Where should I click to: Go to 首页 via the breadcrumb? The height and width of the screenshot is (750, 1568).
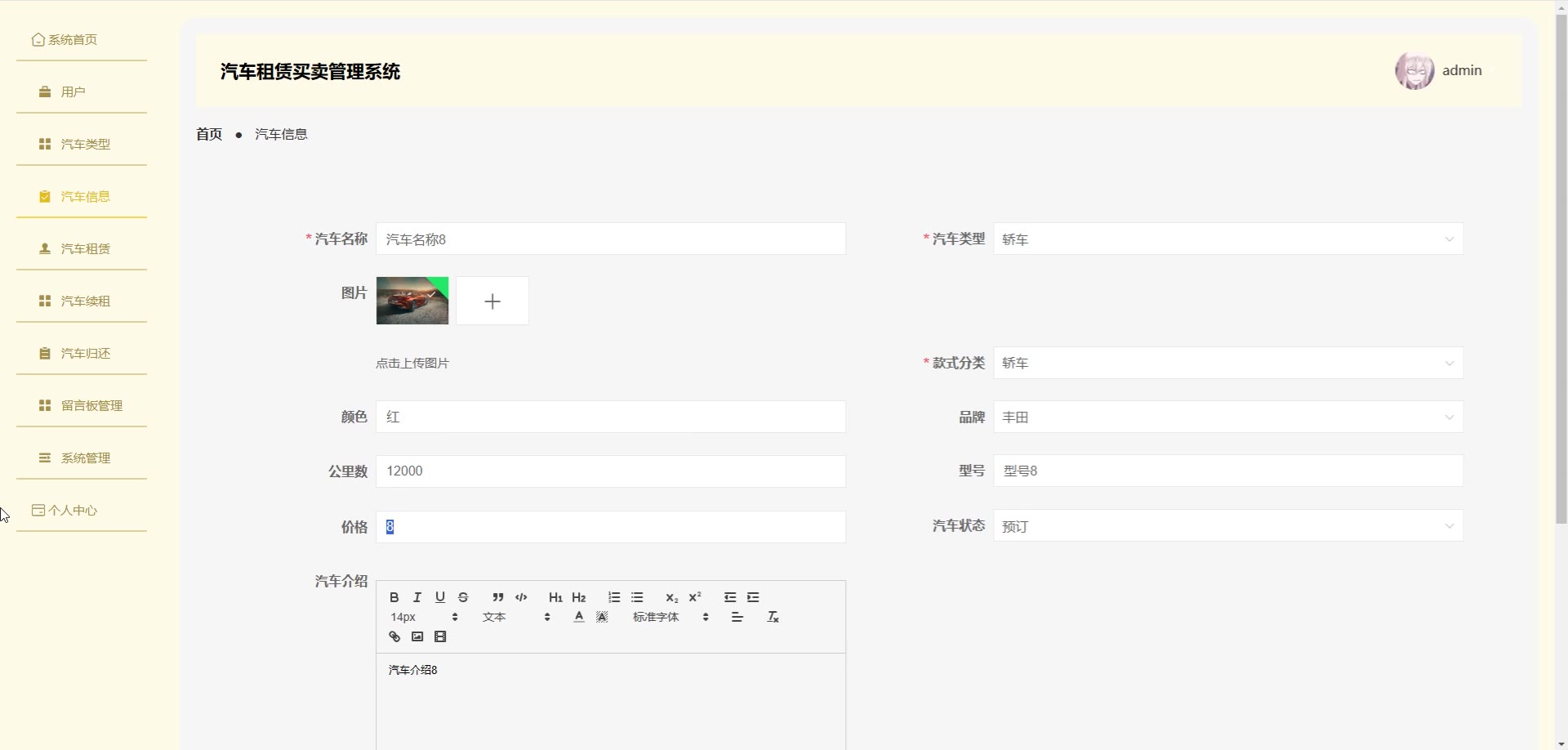(x=209, y=134)
